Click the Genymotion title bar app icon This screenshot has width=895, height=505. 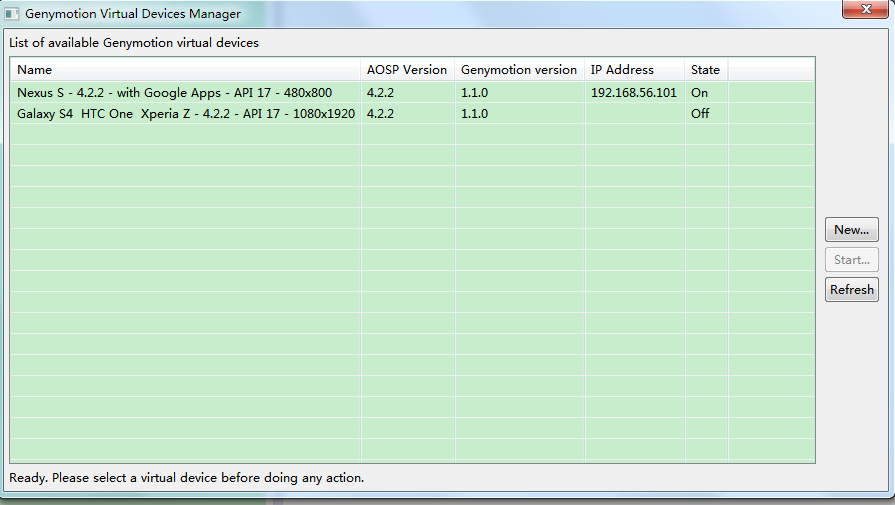pos(11,14)
